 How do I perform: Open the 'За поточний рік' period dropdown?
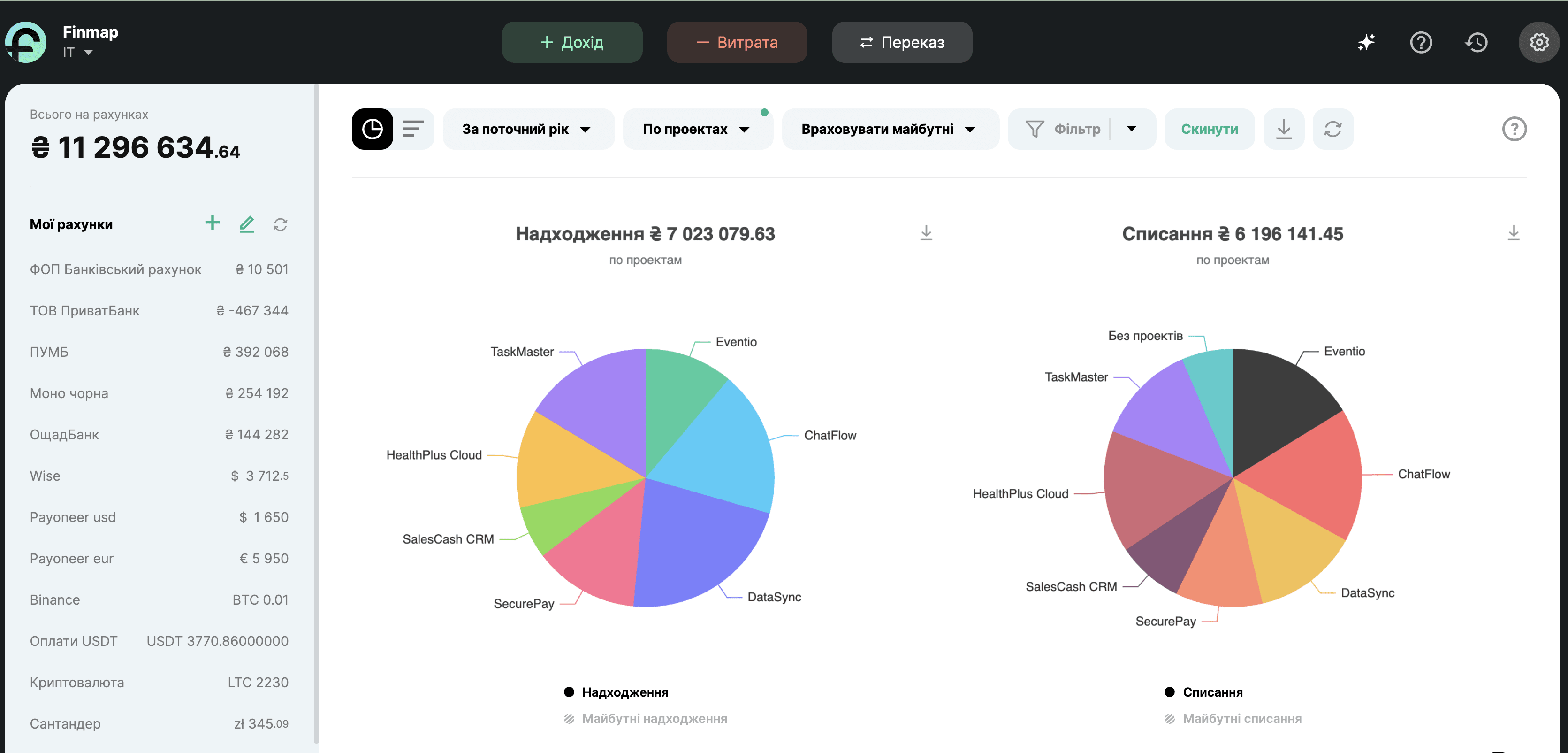tap(528, 129)
